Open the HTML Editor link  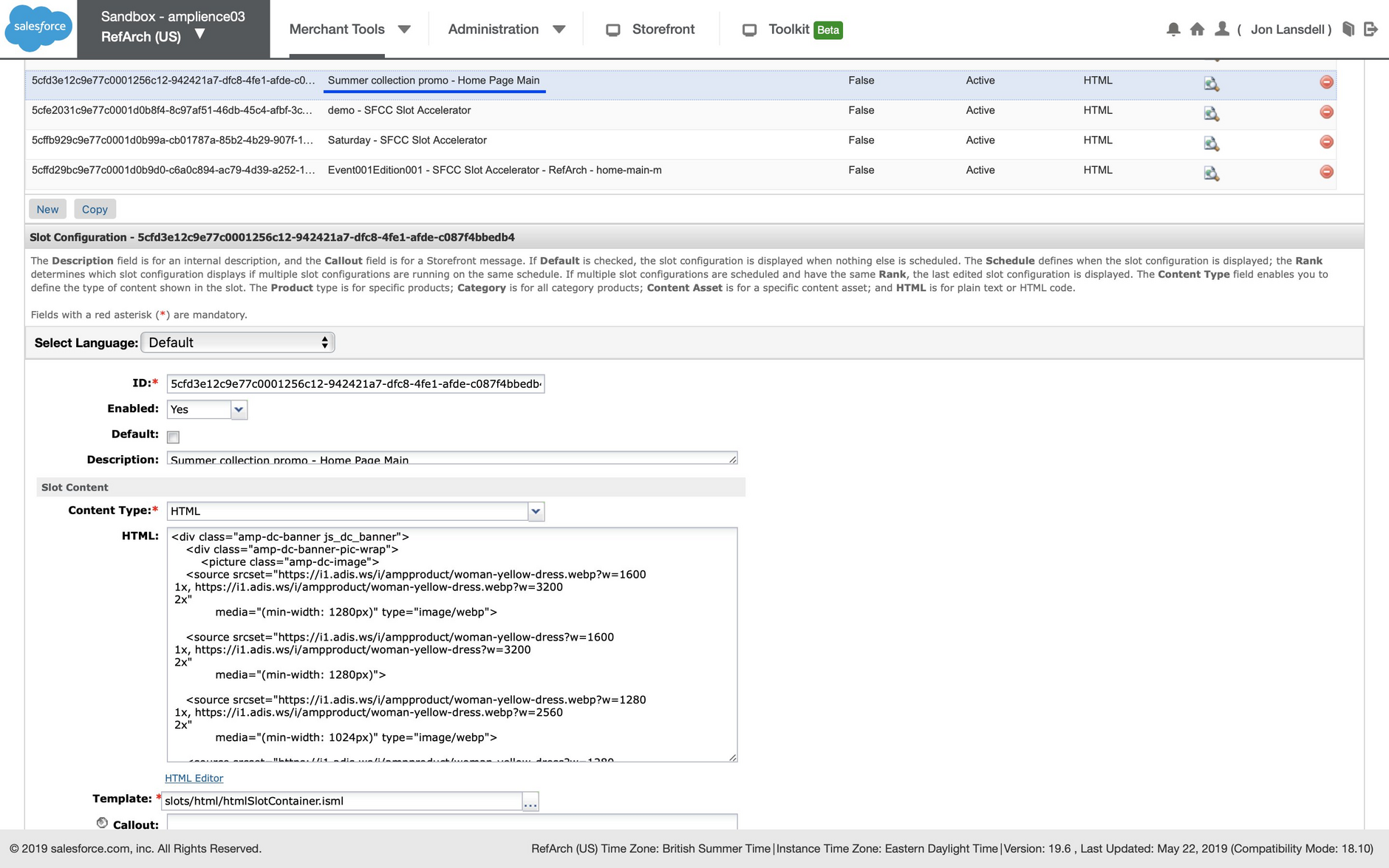(x=194, y=778)
